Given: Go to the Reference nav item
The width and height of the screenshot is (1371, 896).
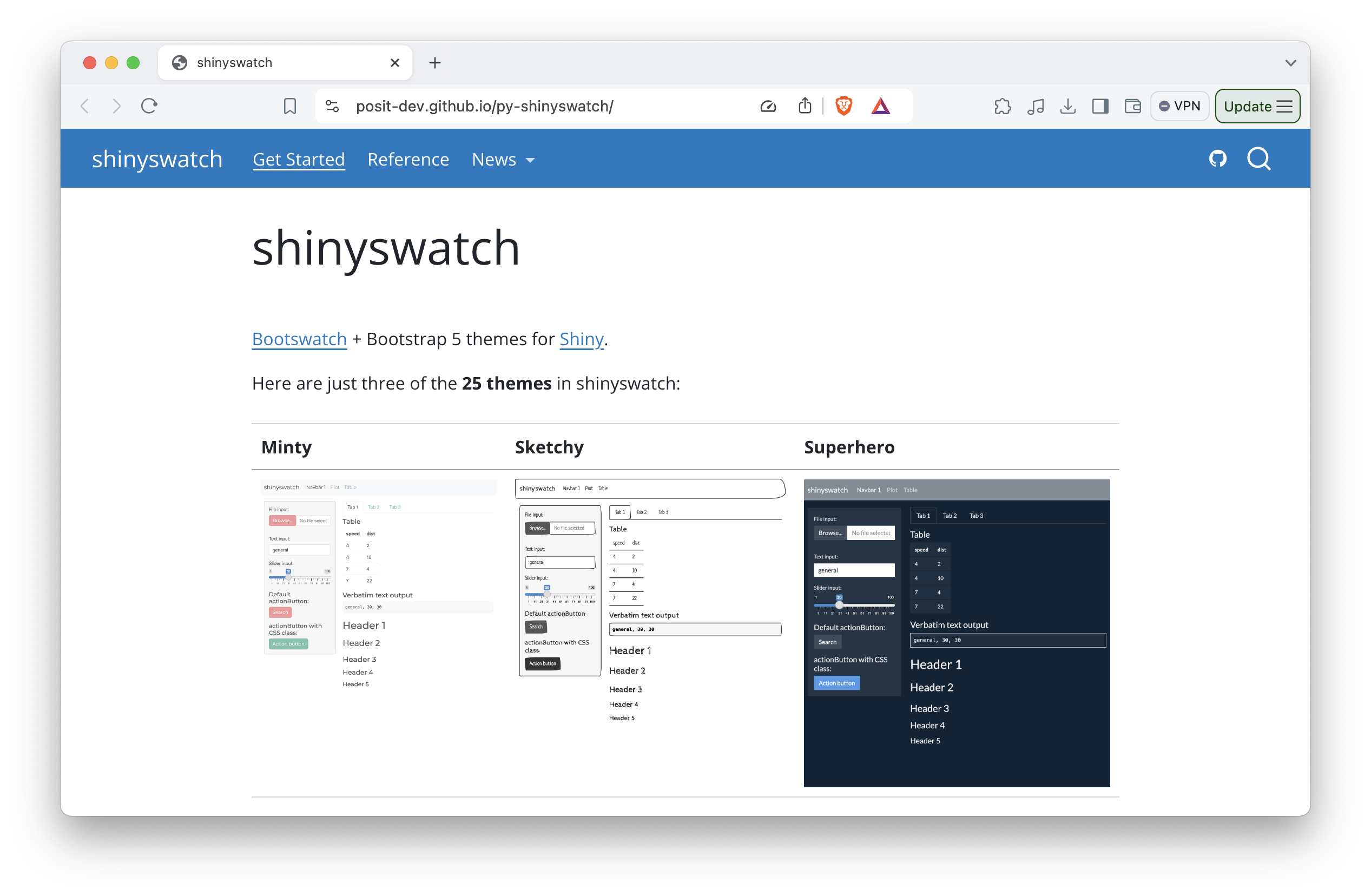Looking at the screenshot, I should tap(408, 160).
